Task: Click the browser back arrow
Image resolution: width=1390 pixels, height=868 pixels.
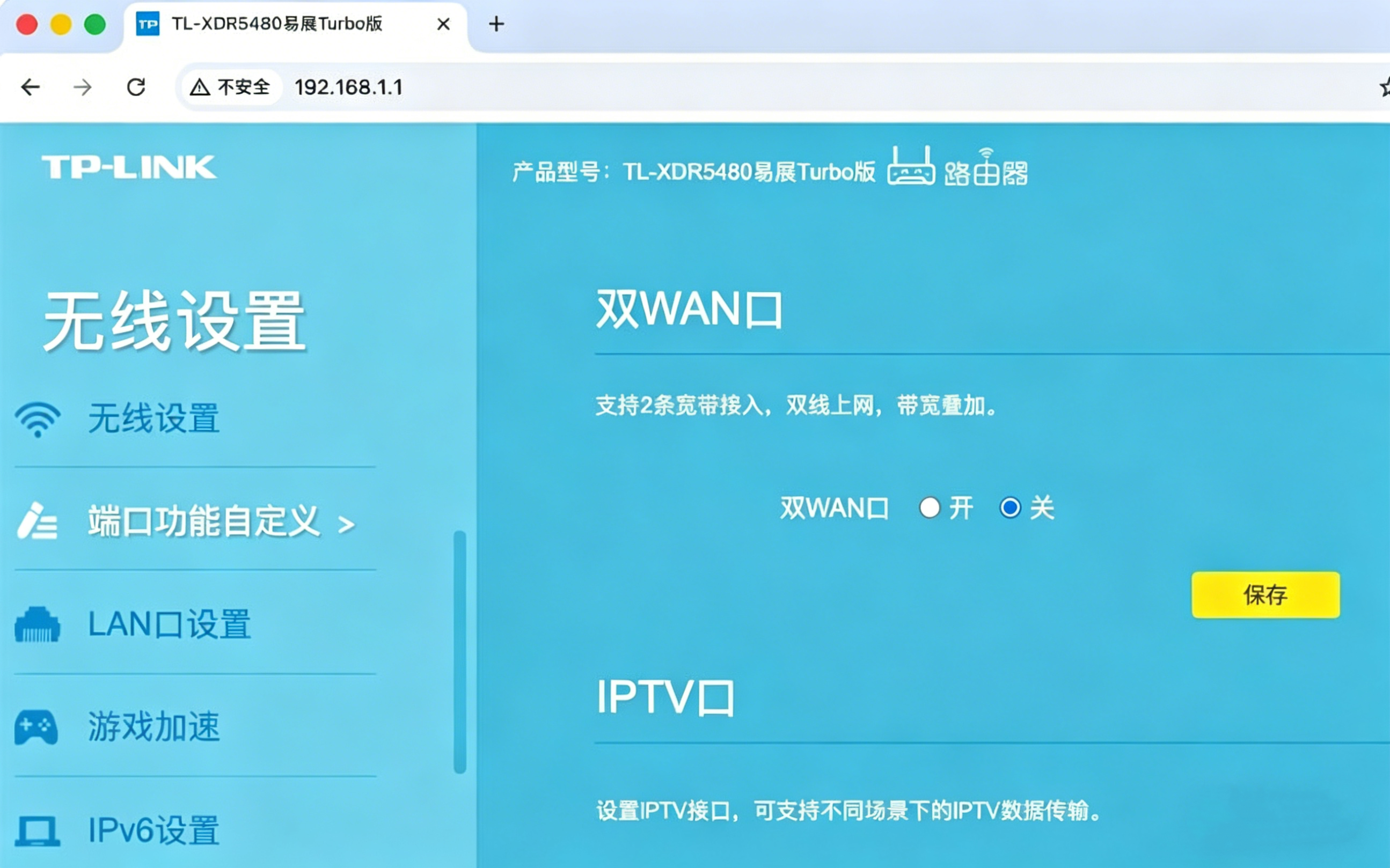Action: pos(31,87)
